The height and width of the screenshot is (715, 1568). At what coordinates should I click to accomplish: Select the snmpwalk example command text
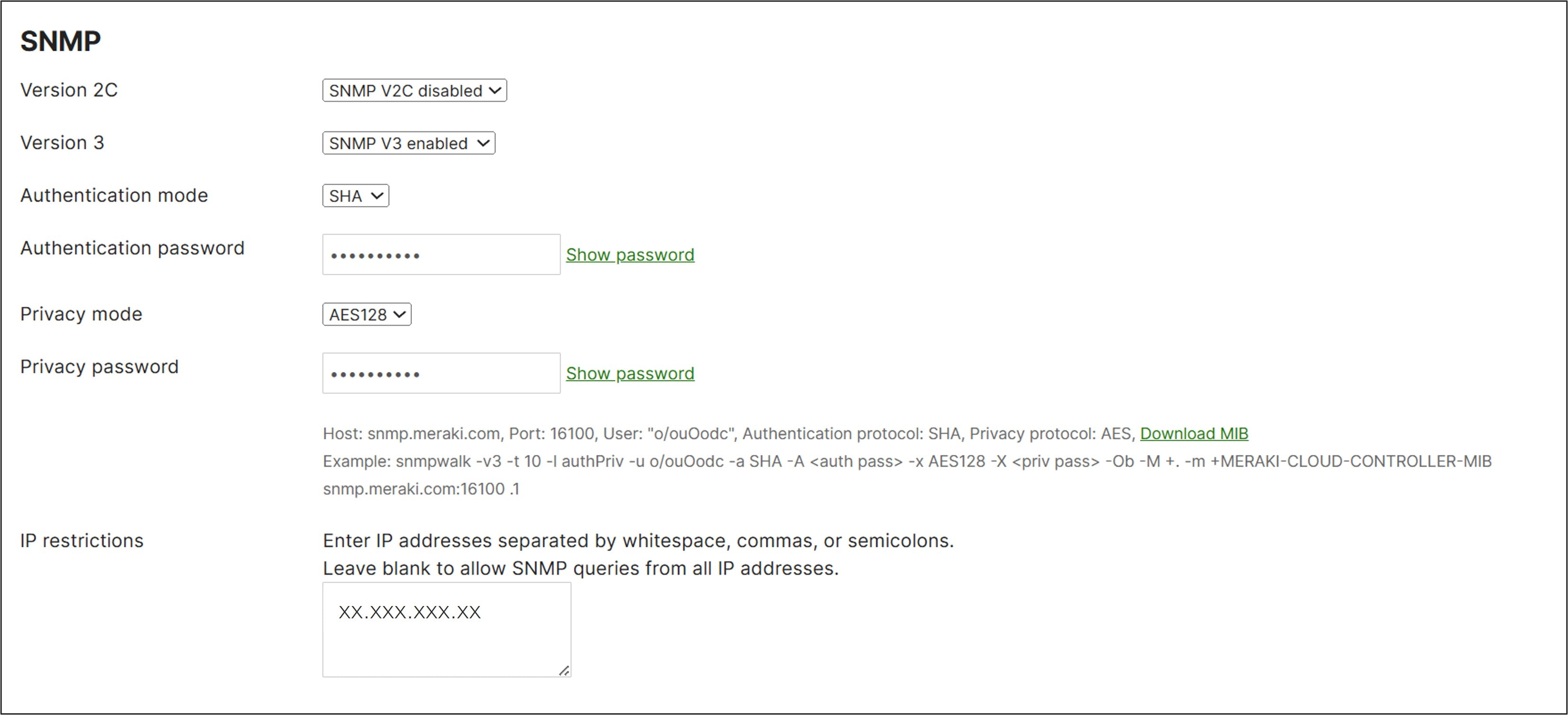tap(730, 461)
